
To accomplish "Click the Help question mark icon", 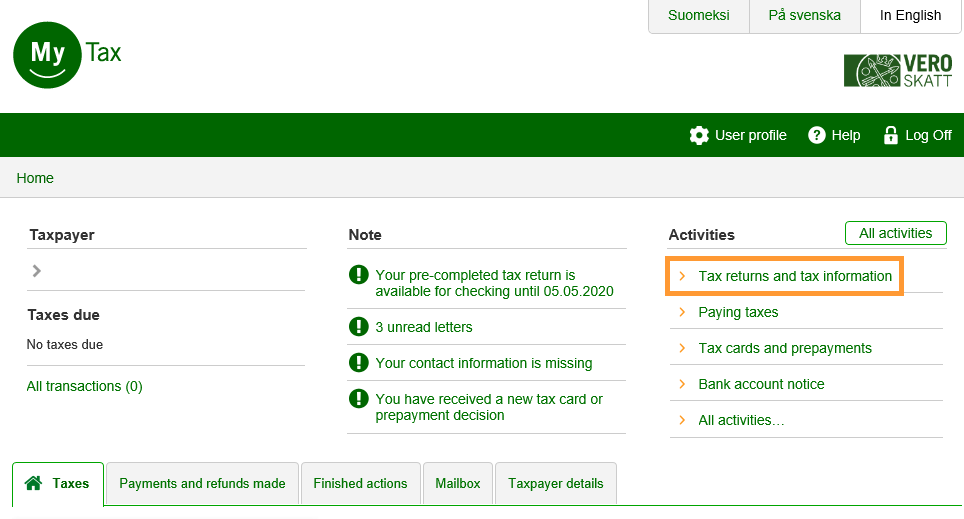I will click(x=817, y=135).
